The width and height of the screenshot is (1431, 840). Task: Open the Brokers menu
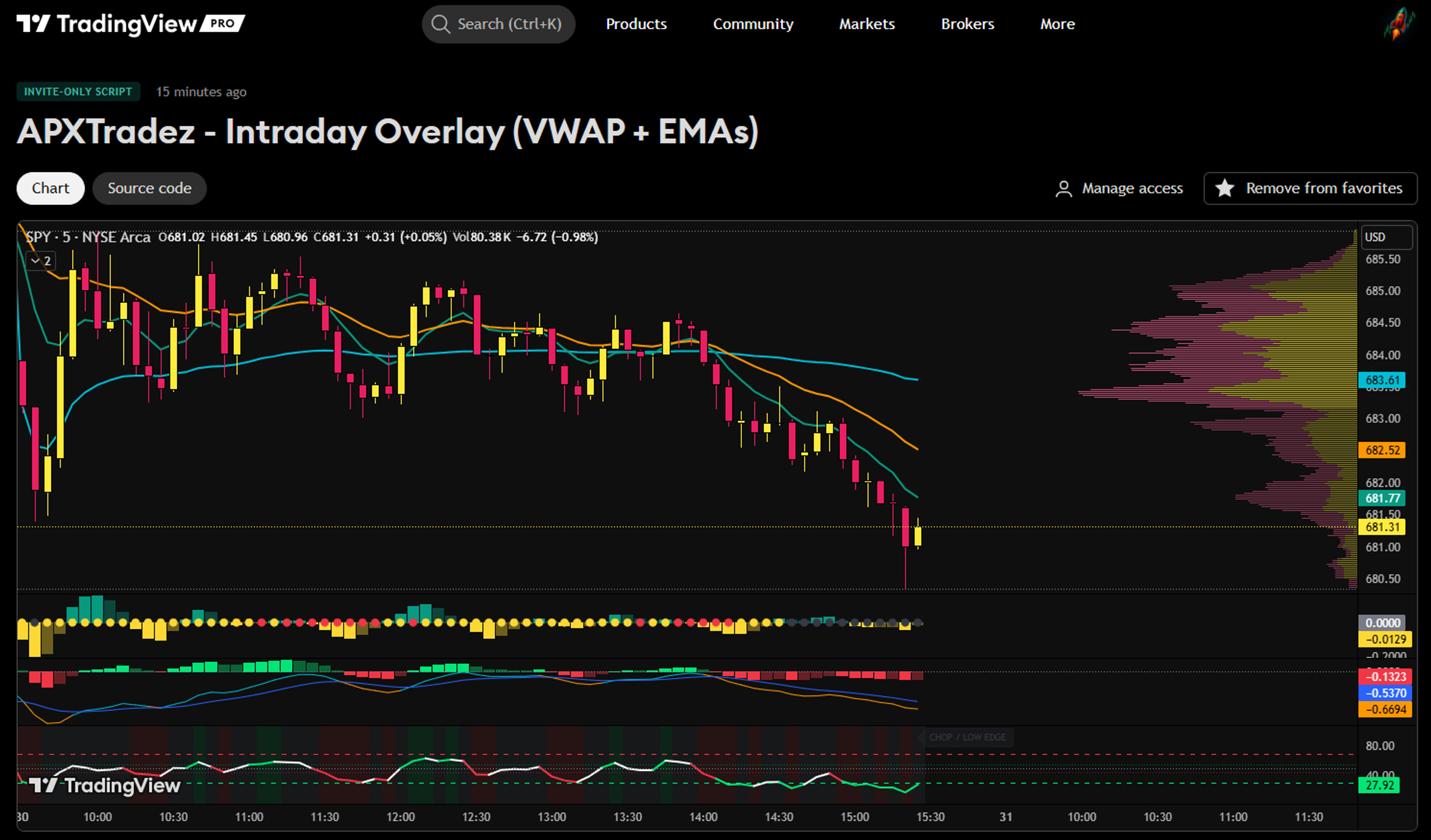[x=968, y=24]
